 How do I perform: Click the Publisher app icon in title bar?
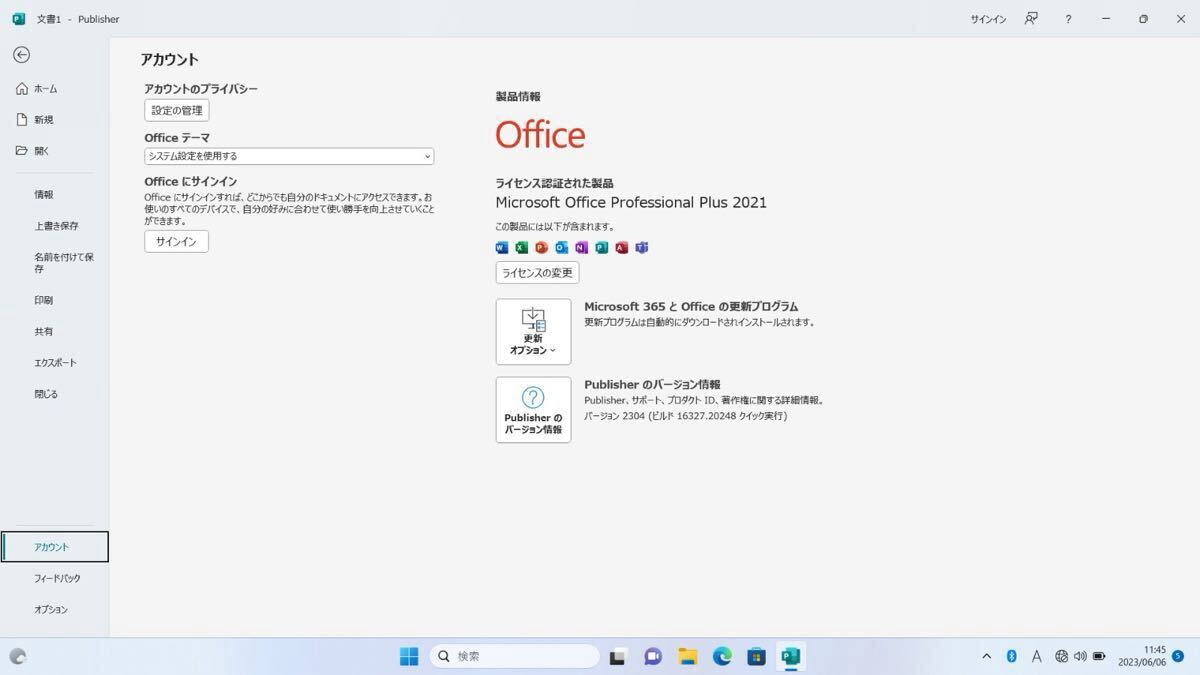(18, 19)
